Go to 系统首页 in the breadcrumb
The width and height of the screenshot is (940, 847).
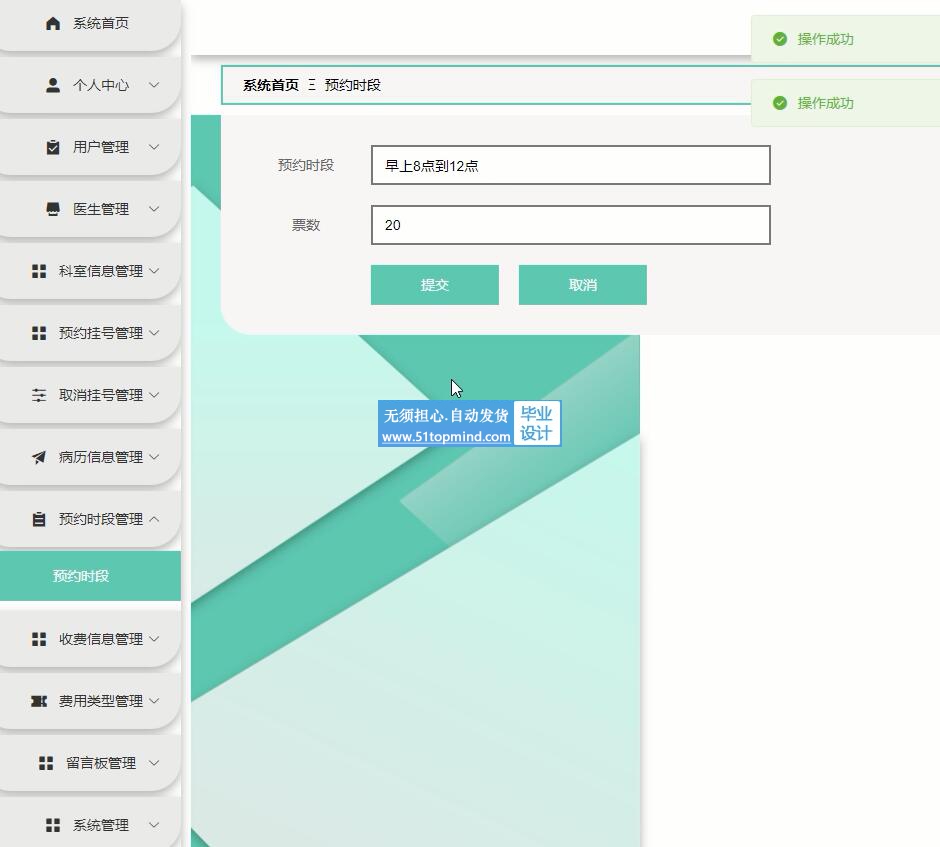[270, 85]
